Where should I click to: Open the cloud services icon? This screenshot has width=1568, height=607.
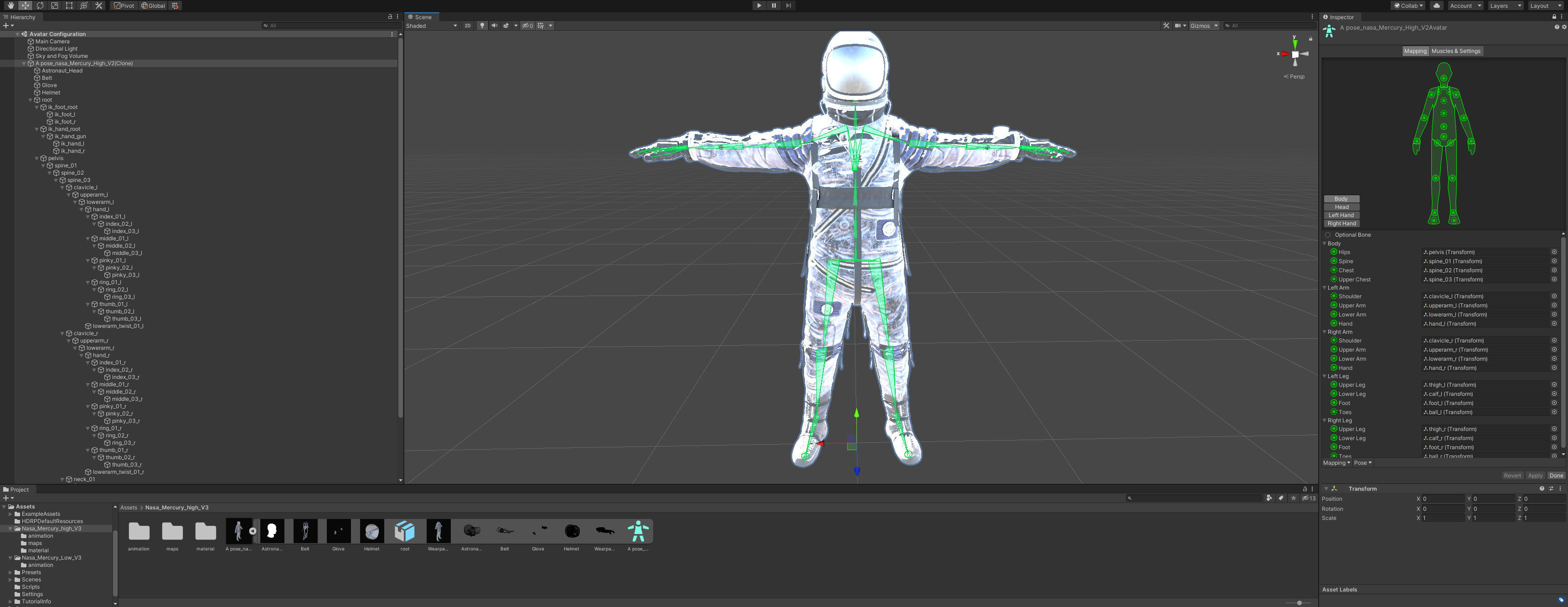(x=1437, y=5)
